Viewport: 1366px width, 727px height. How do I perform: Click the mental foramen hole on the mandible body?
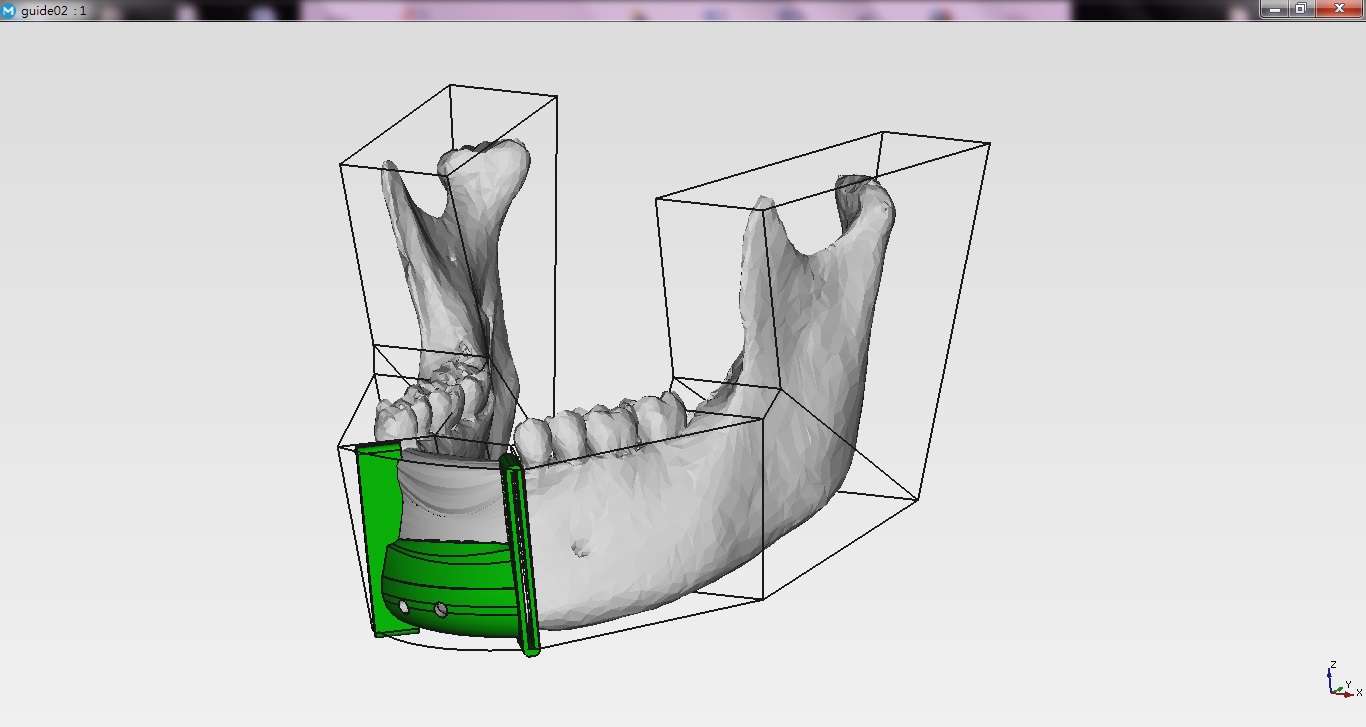click(578, 548)
